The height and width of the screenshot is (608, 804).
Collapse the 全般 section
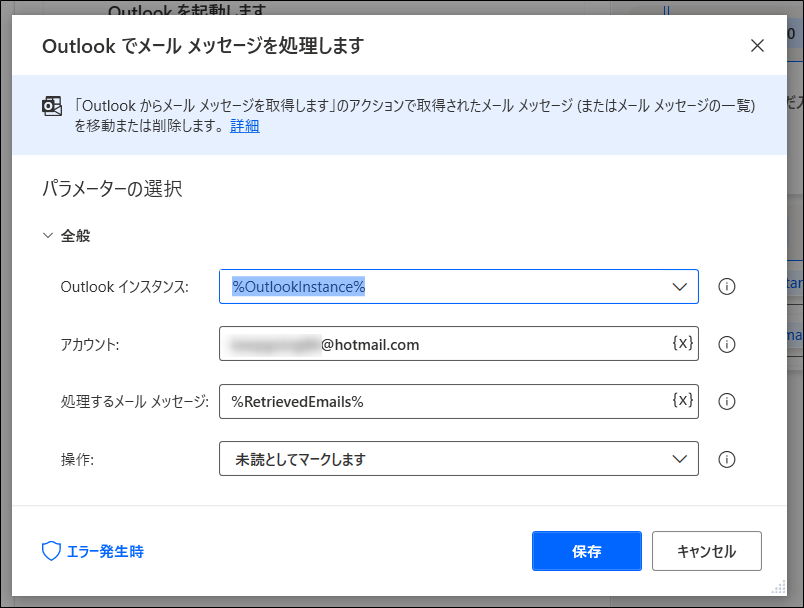click(x=48, y=236)
